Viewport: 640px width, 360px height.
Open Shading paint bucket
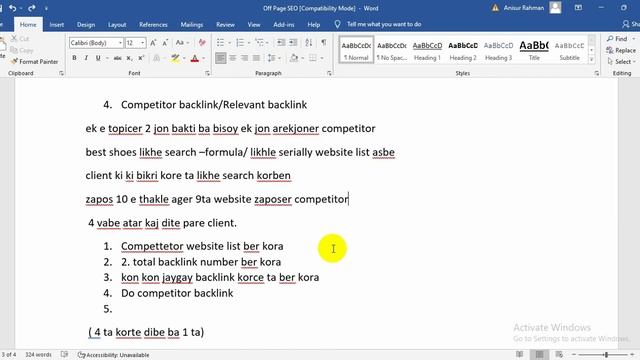[293, 58]
